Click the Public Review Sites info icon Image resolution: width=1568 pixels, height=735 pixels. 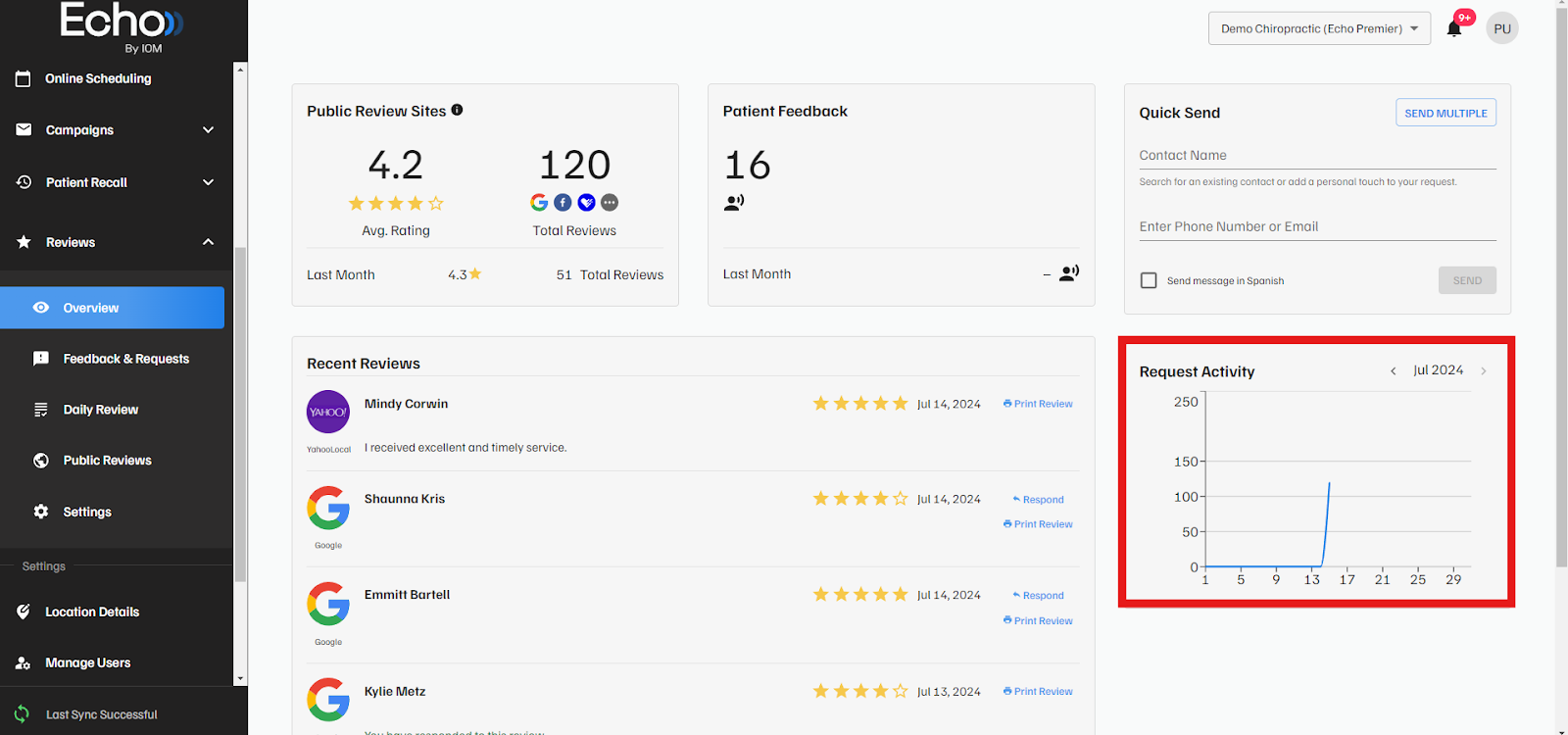pos(457,110)
